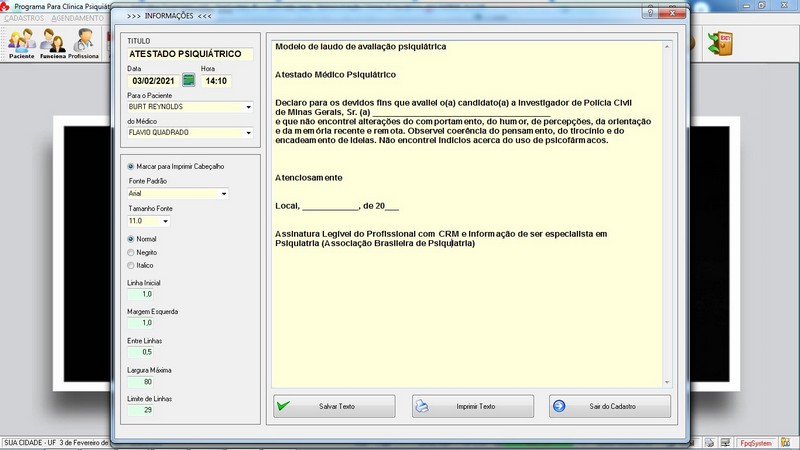Click the Paciente toolbar icon
Screen dimensions: 800x450
(21, 43)
